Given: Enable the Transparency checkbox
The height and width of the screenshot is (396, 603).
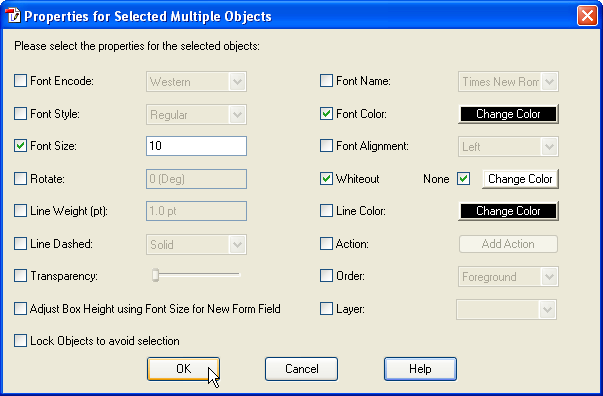Looking at the screenshot, I should tap(20, 276).
